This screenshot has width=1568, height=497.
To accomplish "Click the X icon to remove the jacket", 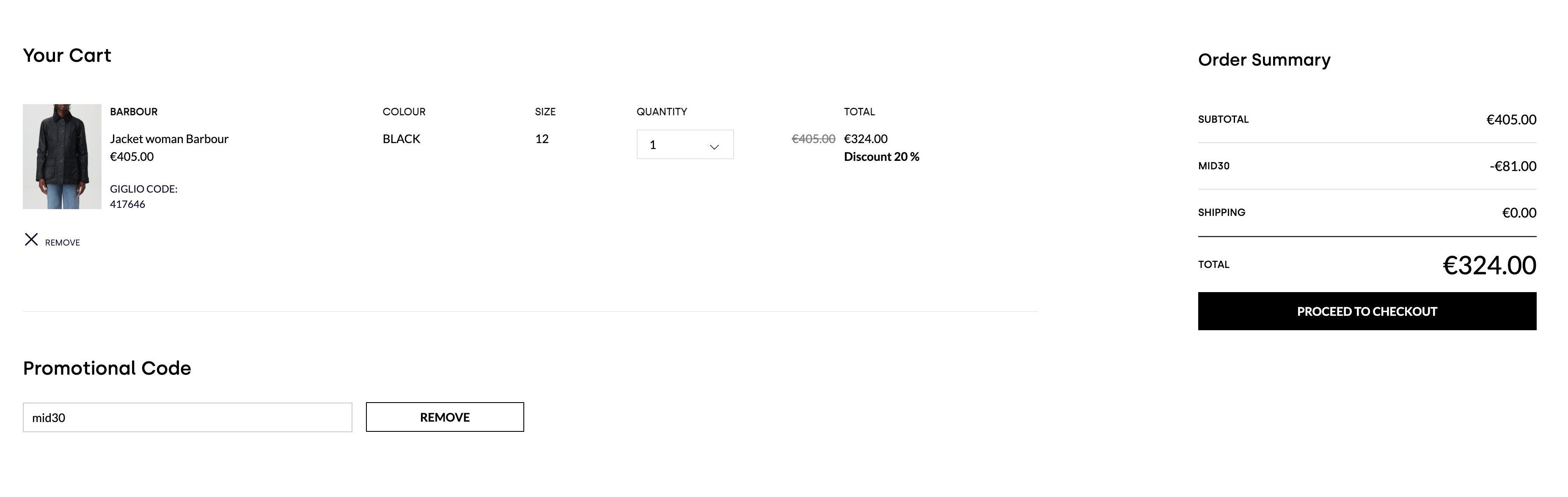I will point(31,239).
